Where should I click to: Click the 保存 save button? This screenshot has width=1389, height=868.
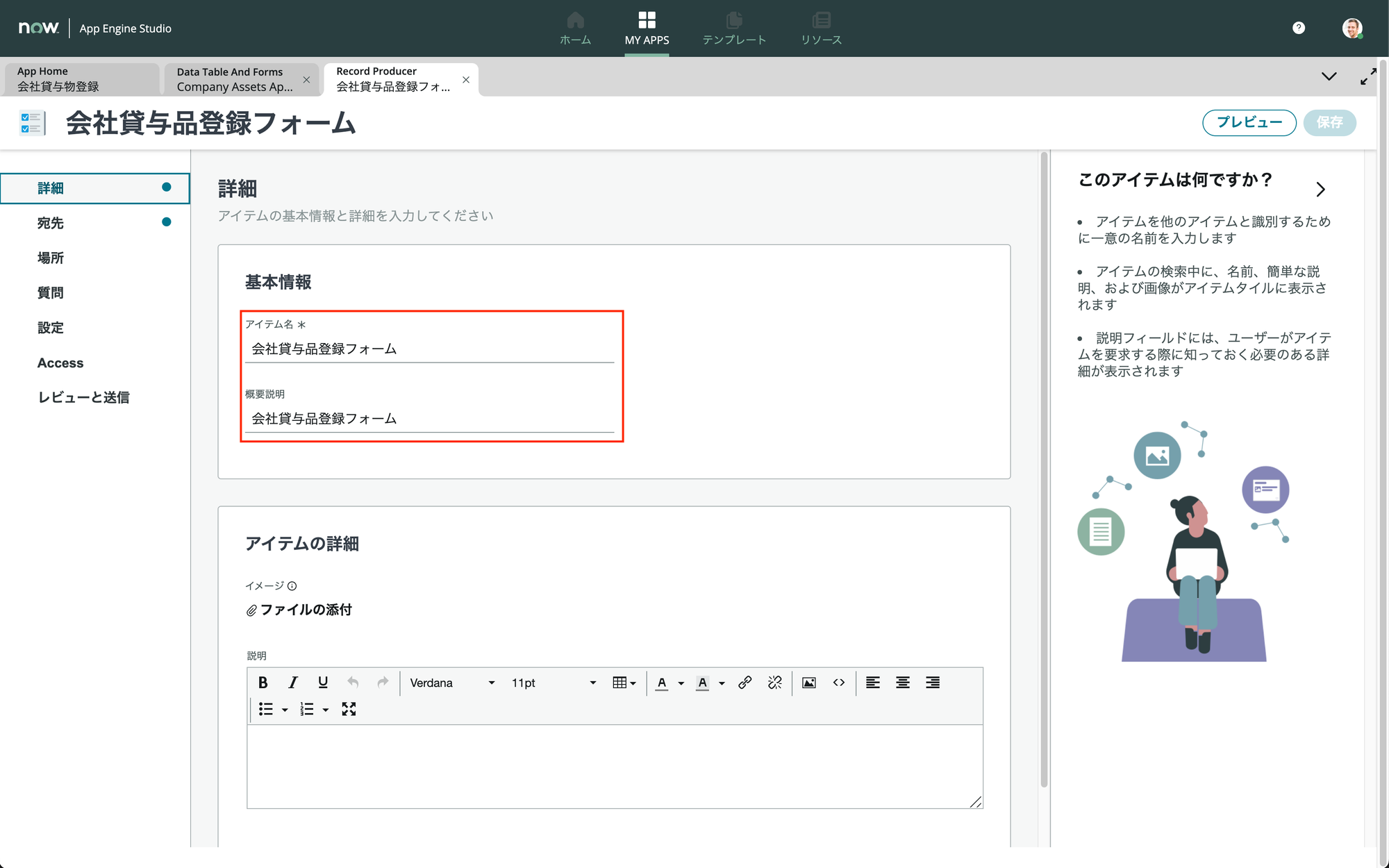[x=1329, y=122]
